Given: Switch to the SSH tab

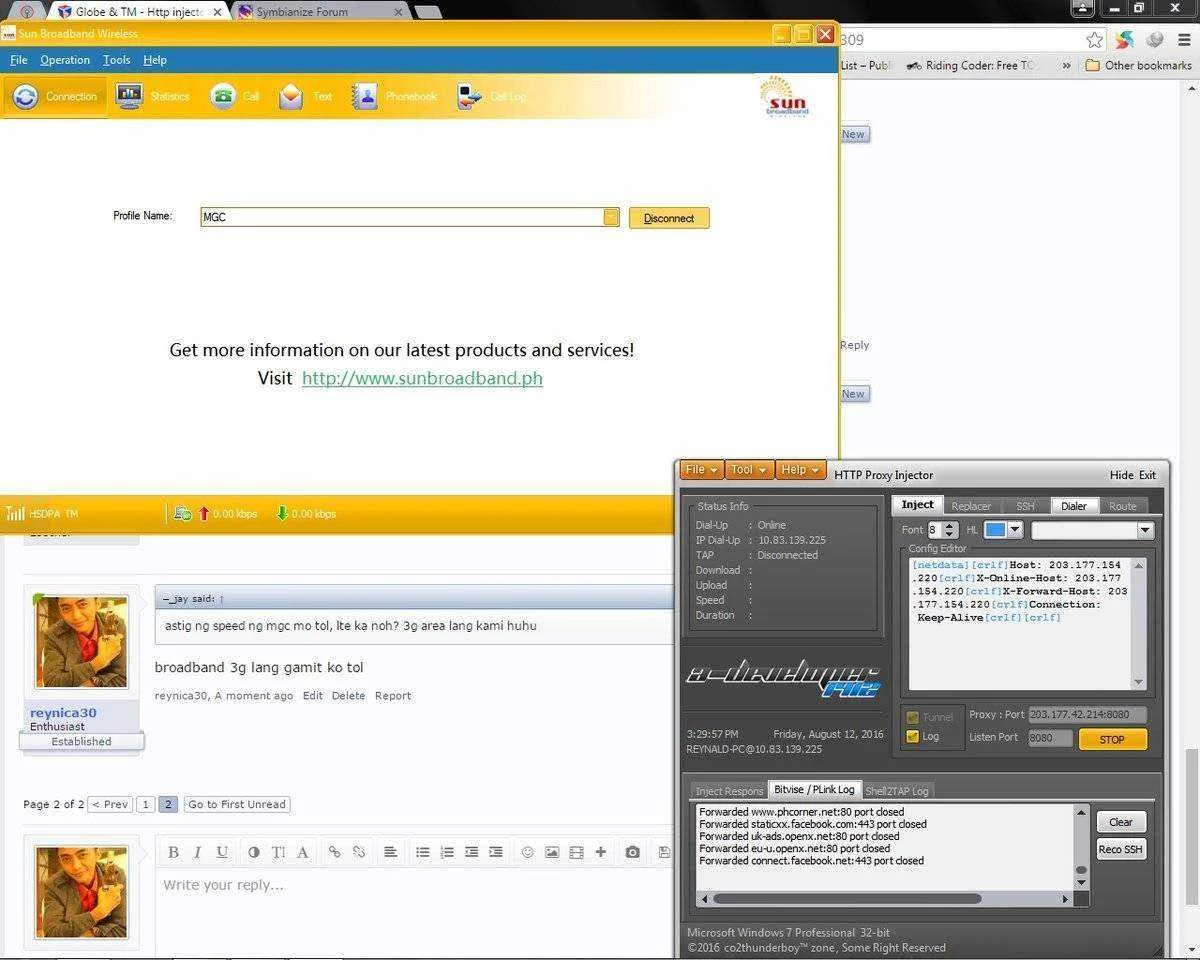Looking at the screenshot, I should click(1025, 506).
